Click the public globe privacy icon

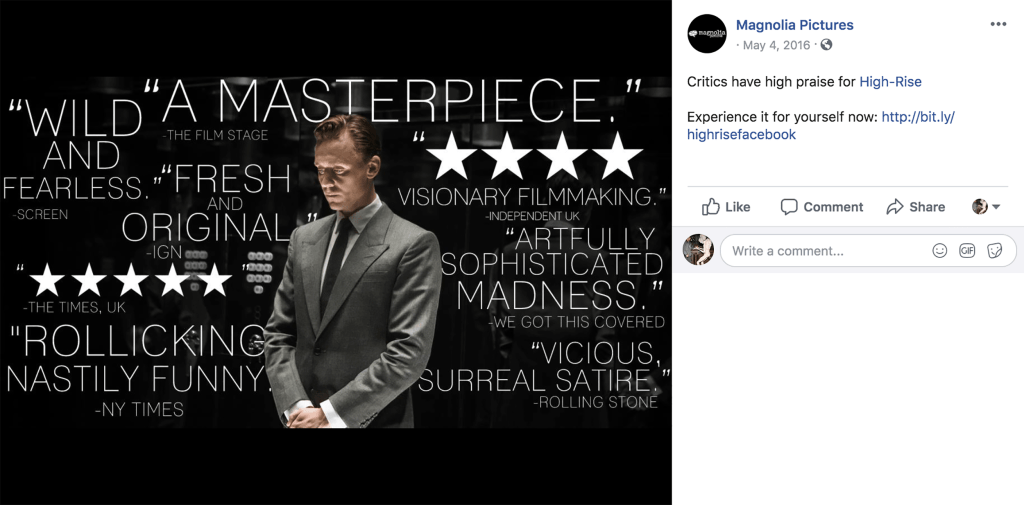[x=826, y=45]
